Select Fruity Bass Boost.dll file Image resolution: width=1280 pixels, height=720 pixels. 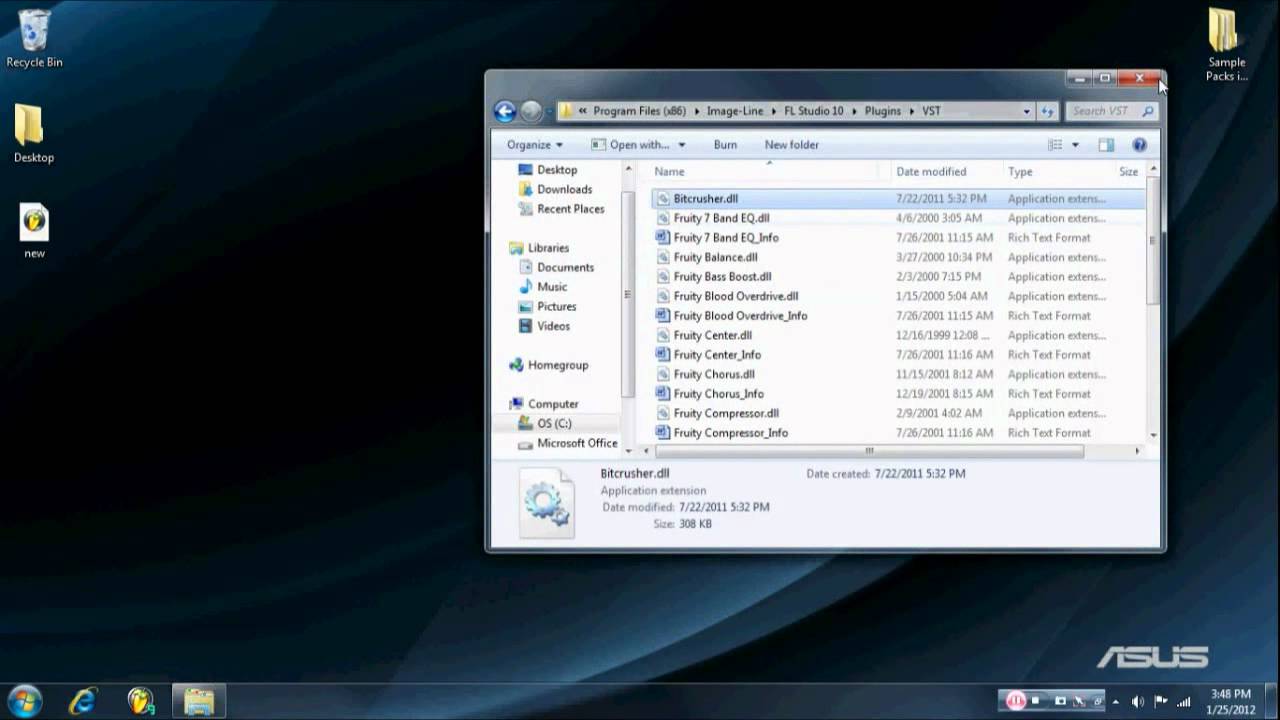click(897, 277)
